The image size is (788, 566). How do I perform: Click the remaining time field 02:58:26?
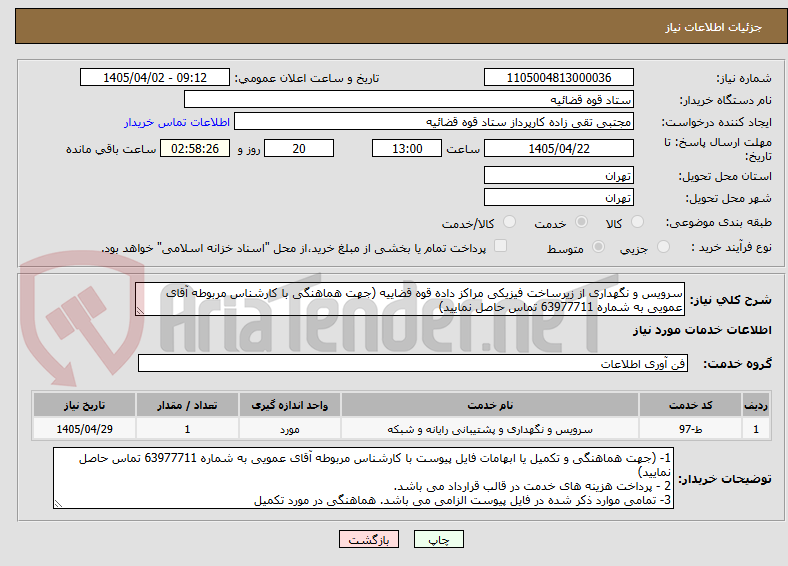pos(195,148)
